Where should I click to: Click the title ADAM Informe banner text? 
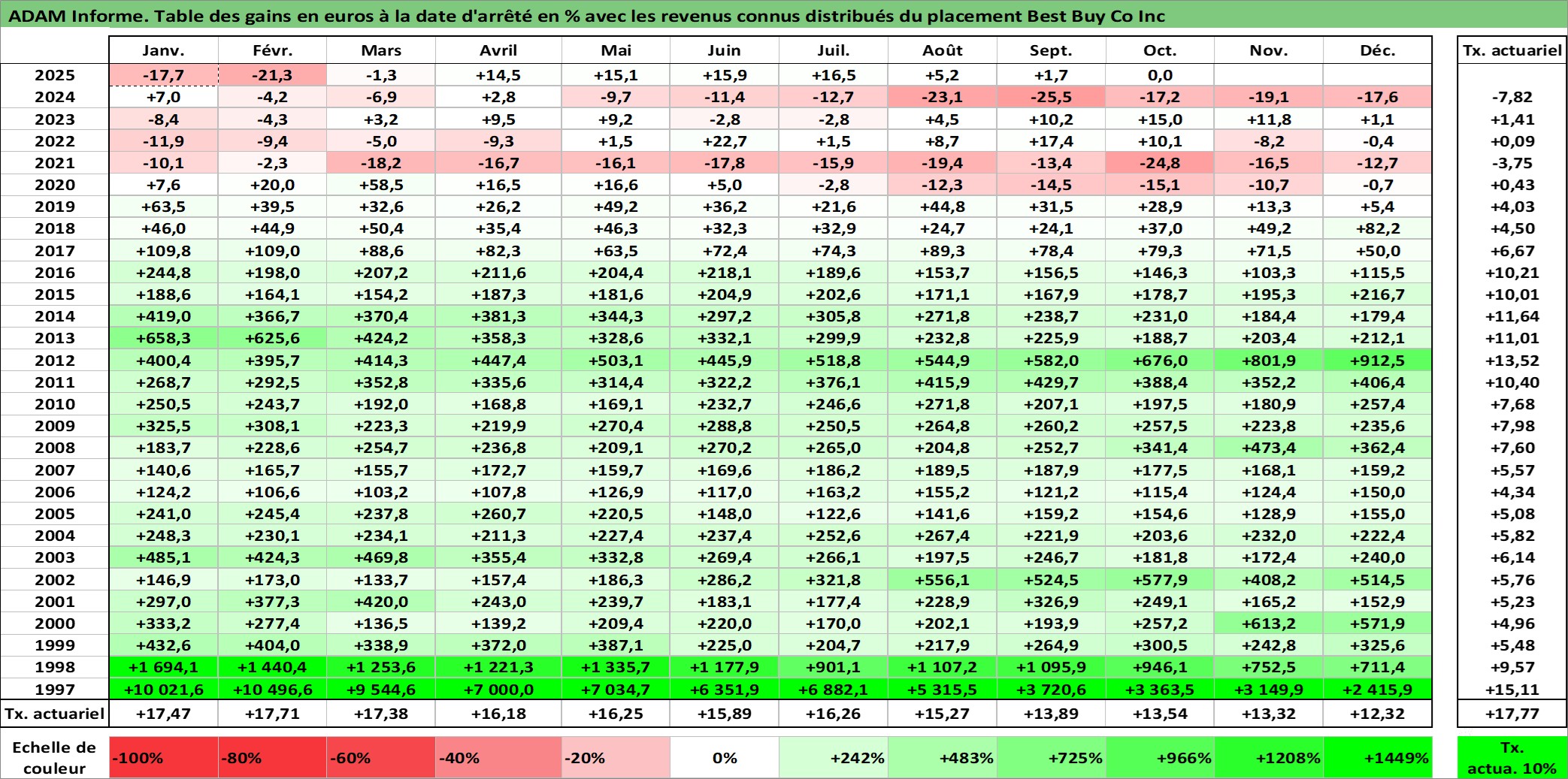[x=586, y=16]
